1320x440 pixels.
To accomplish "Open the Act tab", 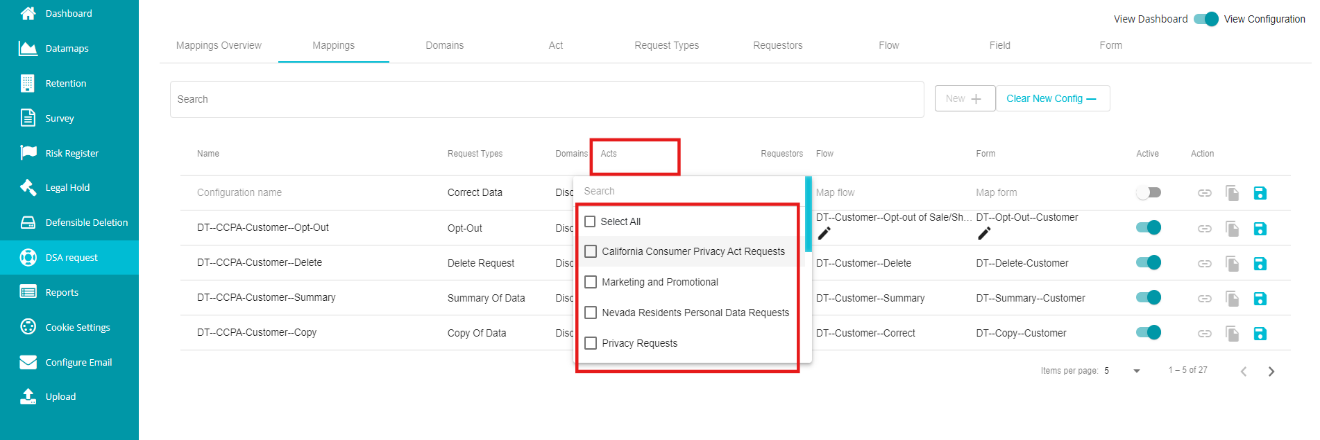I will pyautogui.click(x=556, y=46).
